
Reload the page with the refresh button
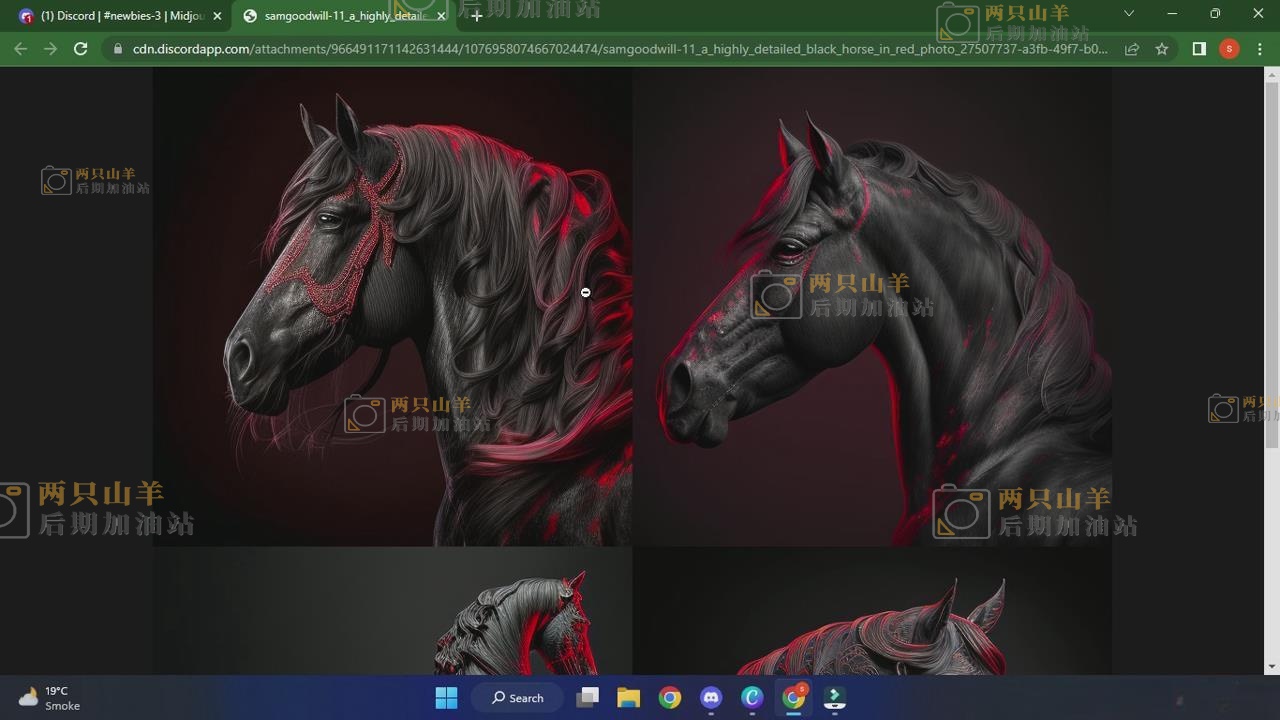tap(81, 49)
